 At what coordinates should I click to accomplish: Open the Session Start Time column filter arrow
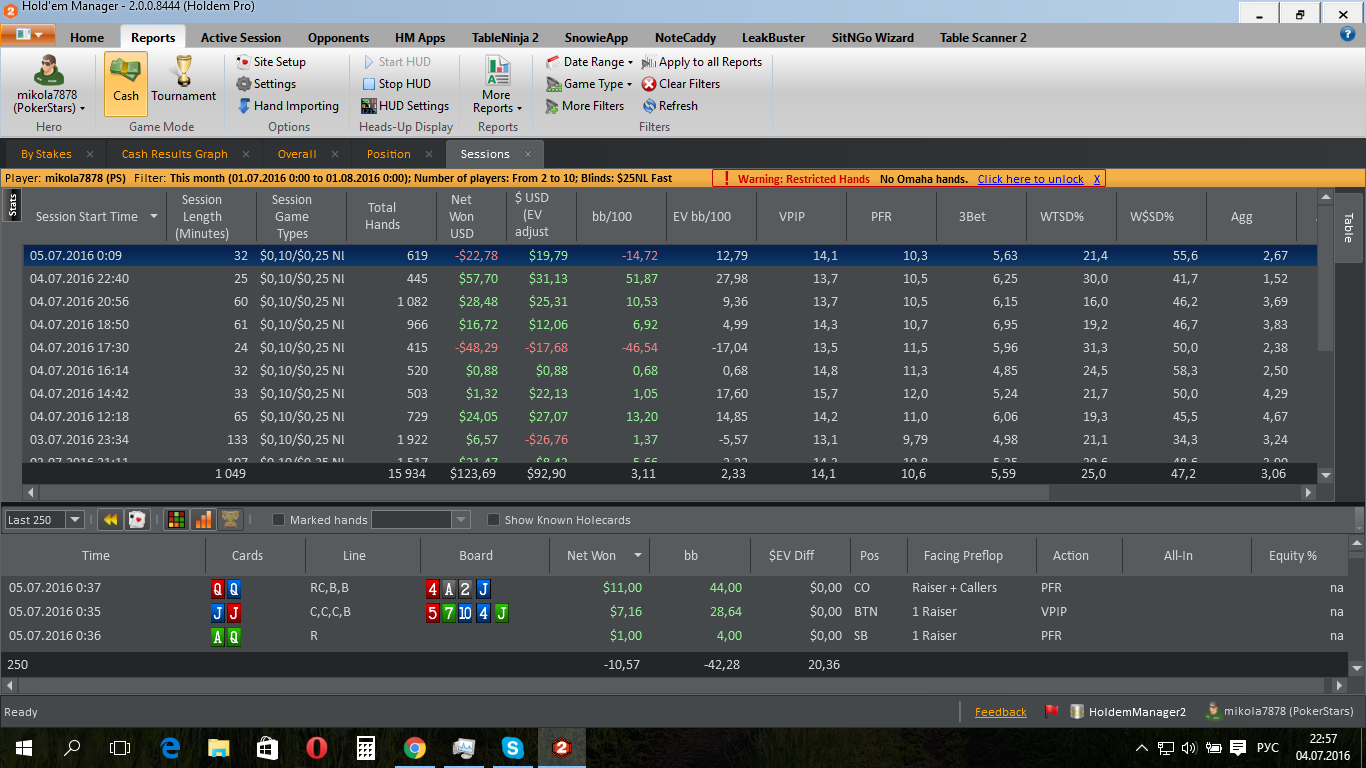coord(154,216)
